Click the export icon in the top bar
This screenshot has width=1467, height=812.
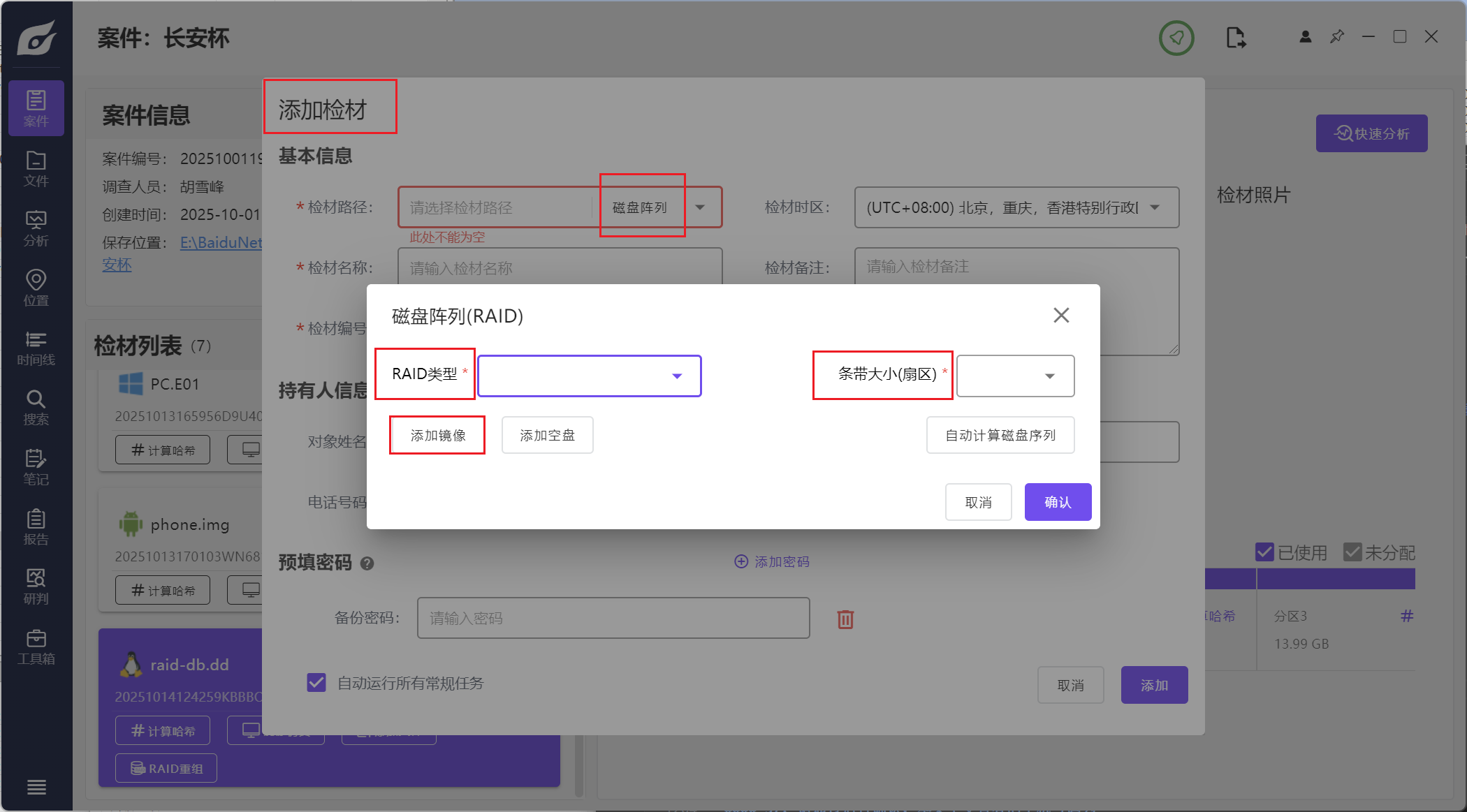coord(1236,38)
